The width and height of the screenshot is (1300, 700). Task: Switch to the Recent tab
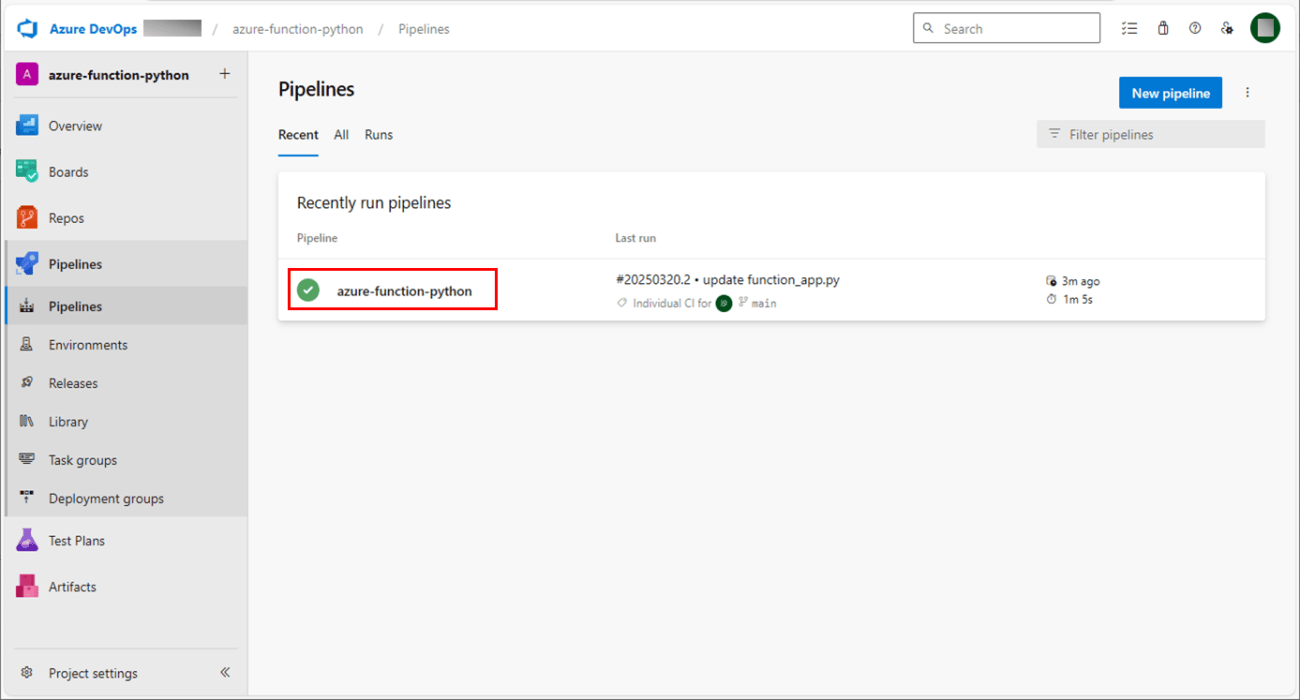tap(298, 135)
